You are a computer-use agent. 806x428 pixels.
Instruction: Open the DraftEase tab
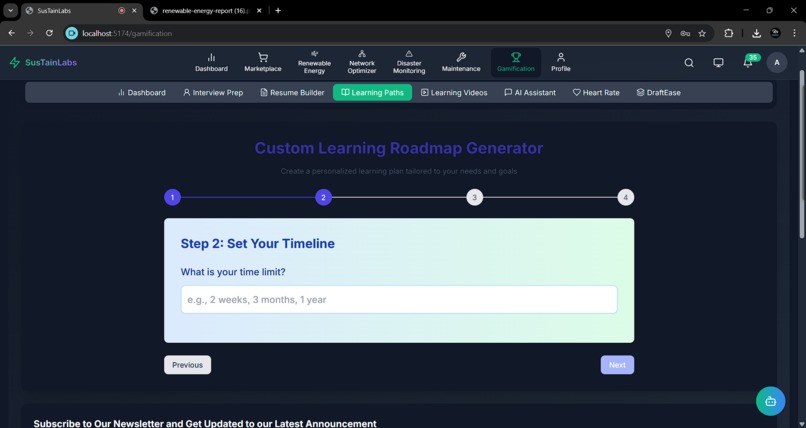click(x=658, y=92)
